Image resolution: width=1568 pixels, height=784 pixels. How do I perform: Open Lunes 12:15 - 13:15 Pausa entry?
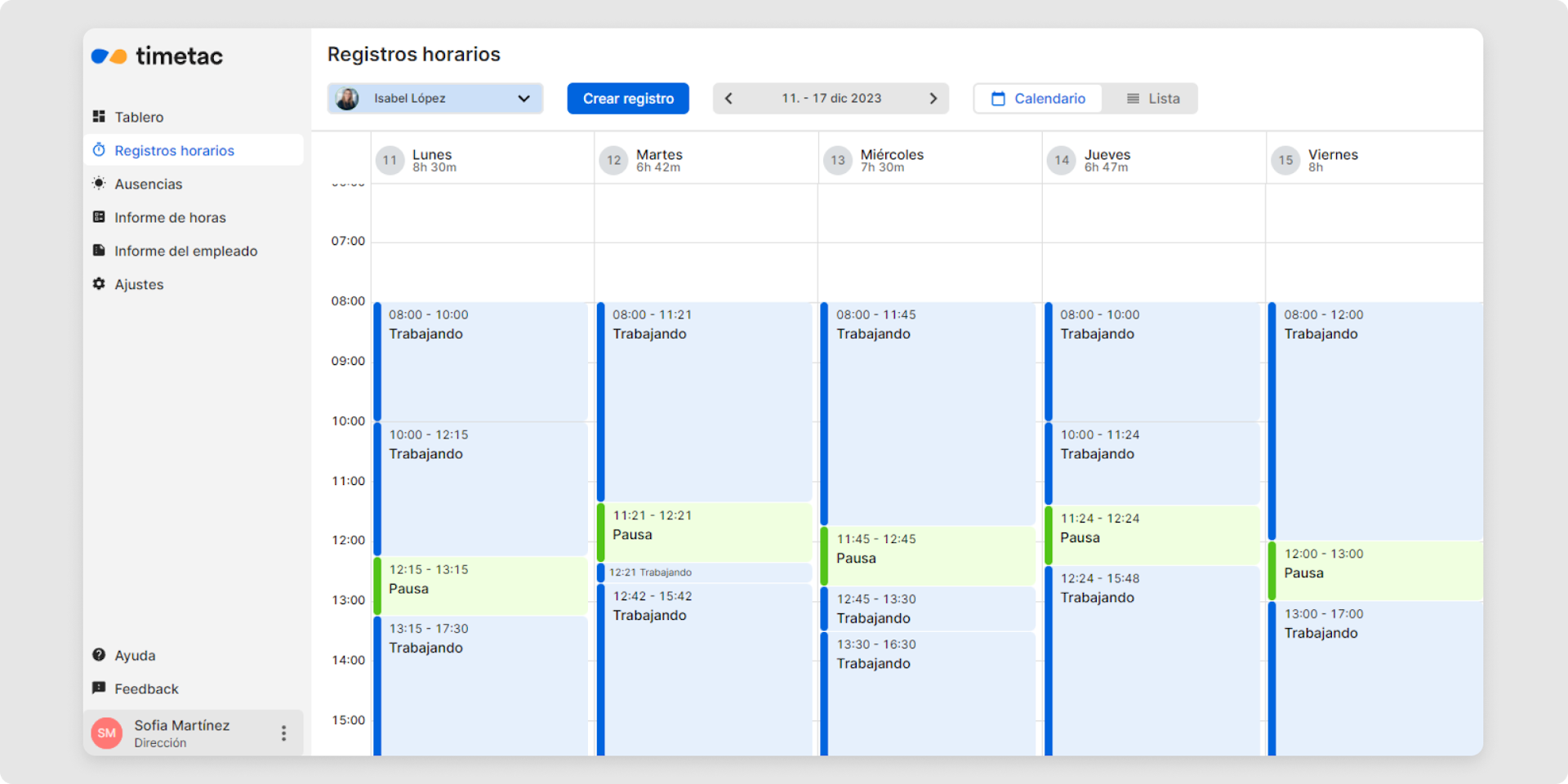coord(481,586)
